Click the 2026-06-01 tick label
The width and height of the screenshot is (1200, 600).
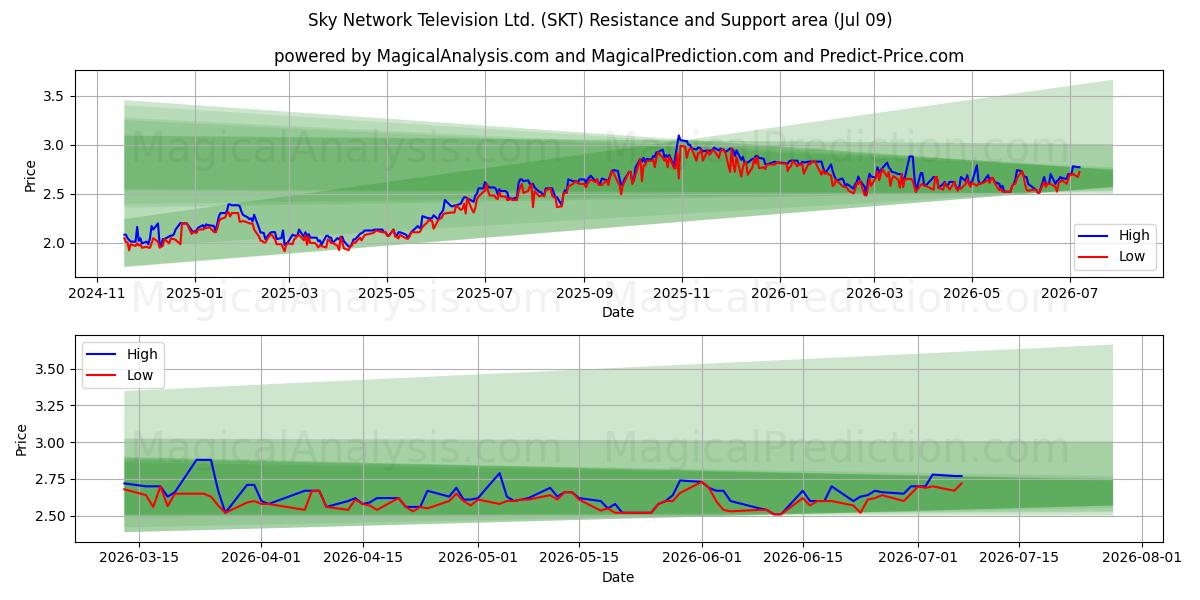click(x=702, y=558)
